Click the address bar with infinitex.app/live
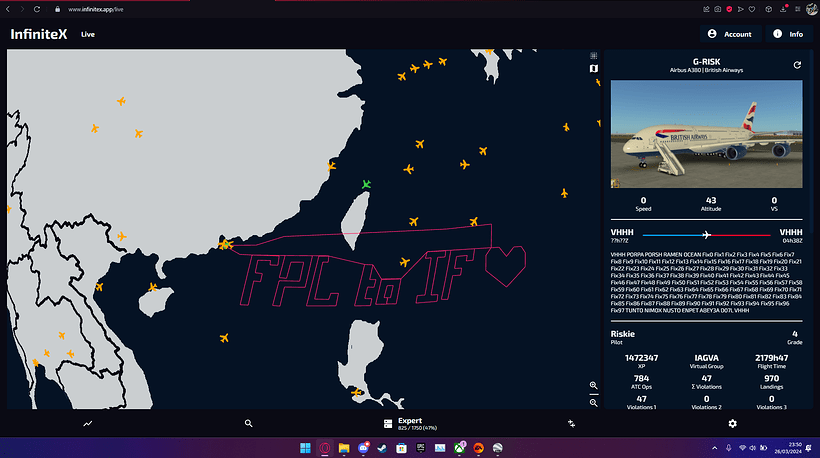820x458 pixels. coord(96,9)
